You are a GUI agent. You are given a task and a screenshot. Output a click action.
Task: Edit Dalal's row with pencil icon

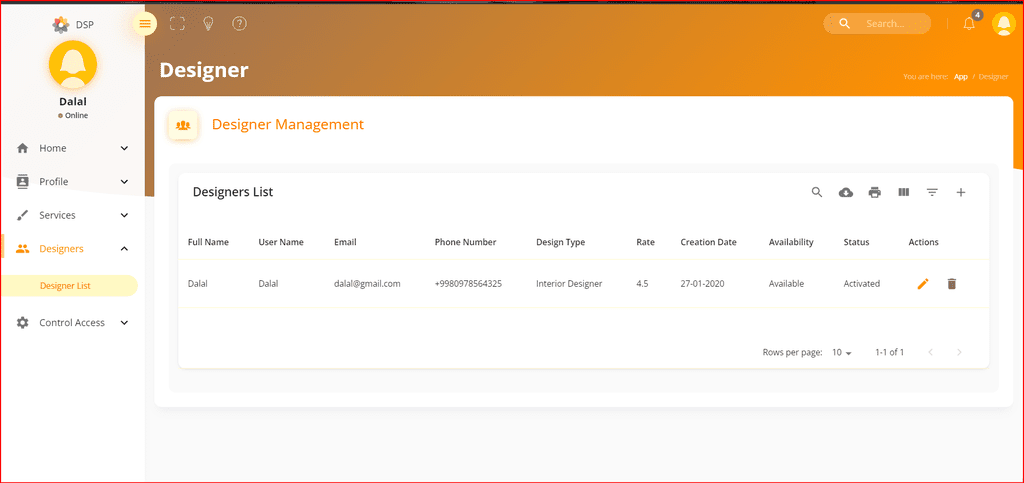[923, 284]
